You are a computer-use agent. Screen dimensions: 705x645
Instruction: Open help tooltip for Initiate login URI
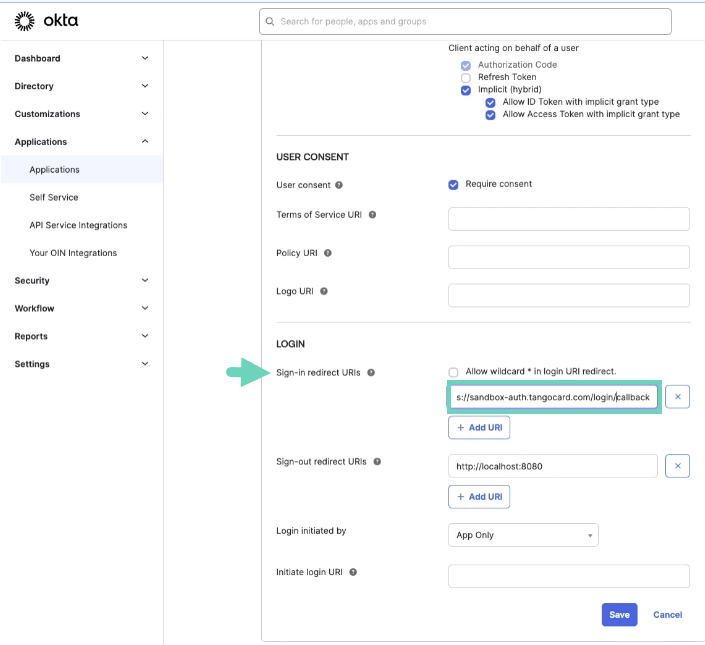point(353,572)
